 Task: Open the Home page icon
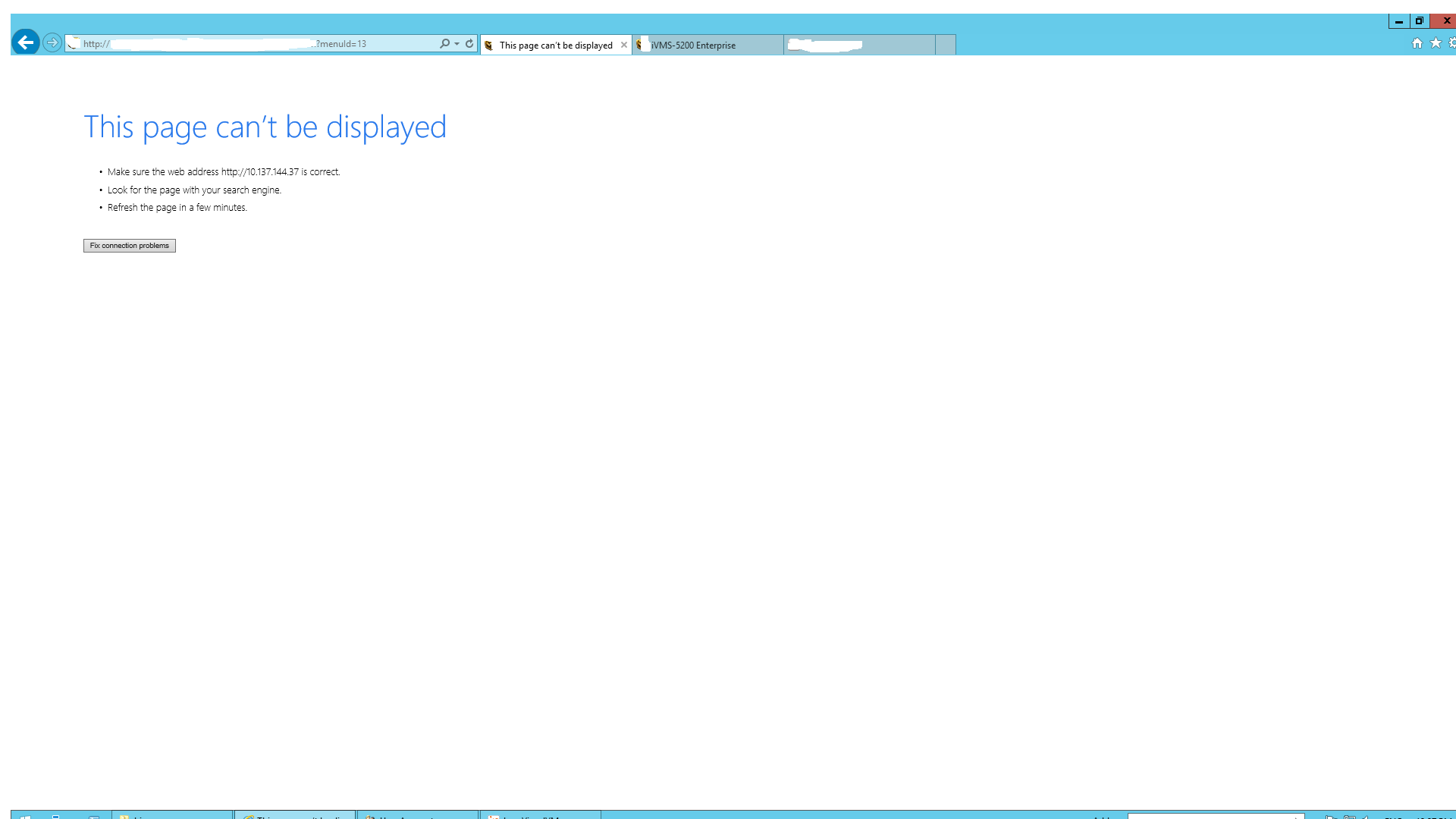pos(1417,43)
